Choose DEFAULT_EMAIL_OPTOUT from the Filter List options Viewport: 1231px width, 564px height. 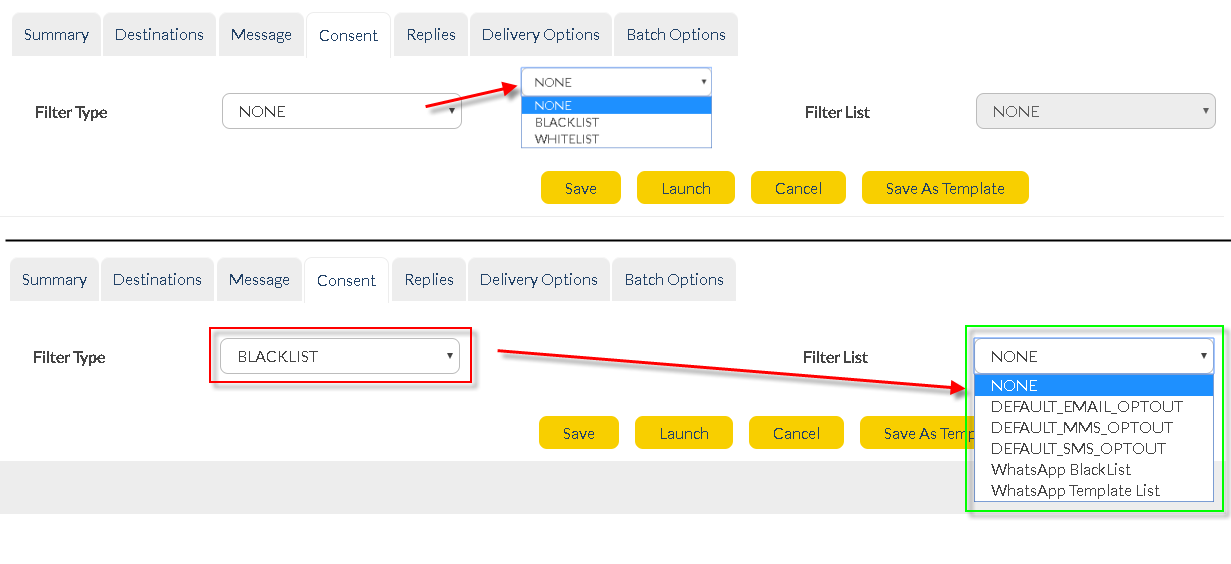point(1086,407)
